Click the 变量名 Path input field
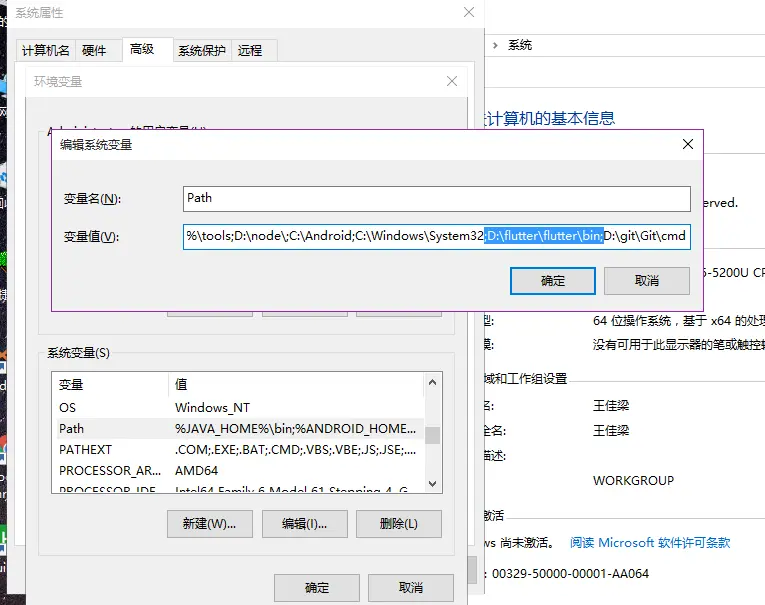The height and width of the screenshot is (605, 765). click(x=437, y=199)
